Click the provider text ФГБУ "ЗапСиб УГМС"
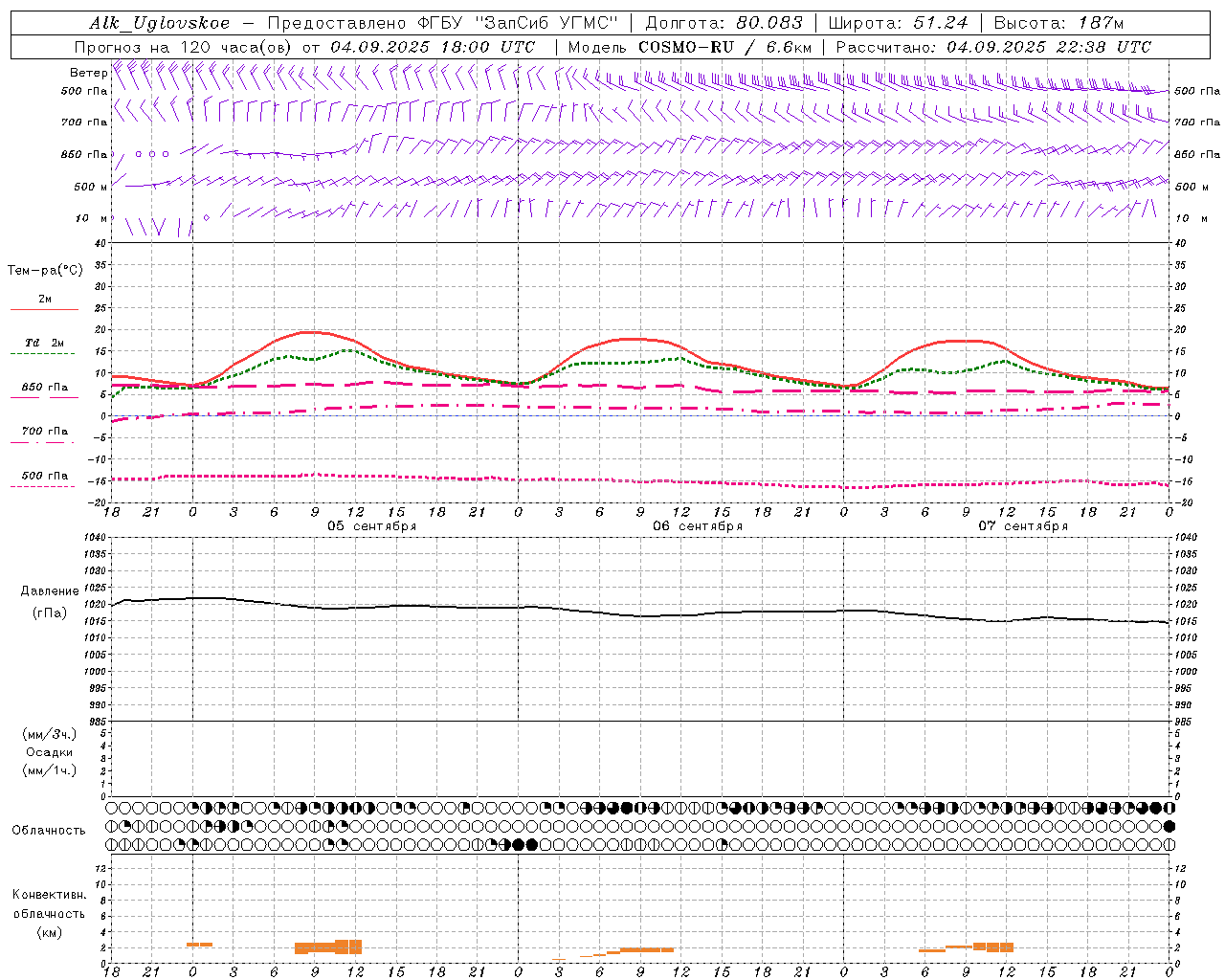Viewport: 1225px width, 980px height. coord(519,23)
